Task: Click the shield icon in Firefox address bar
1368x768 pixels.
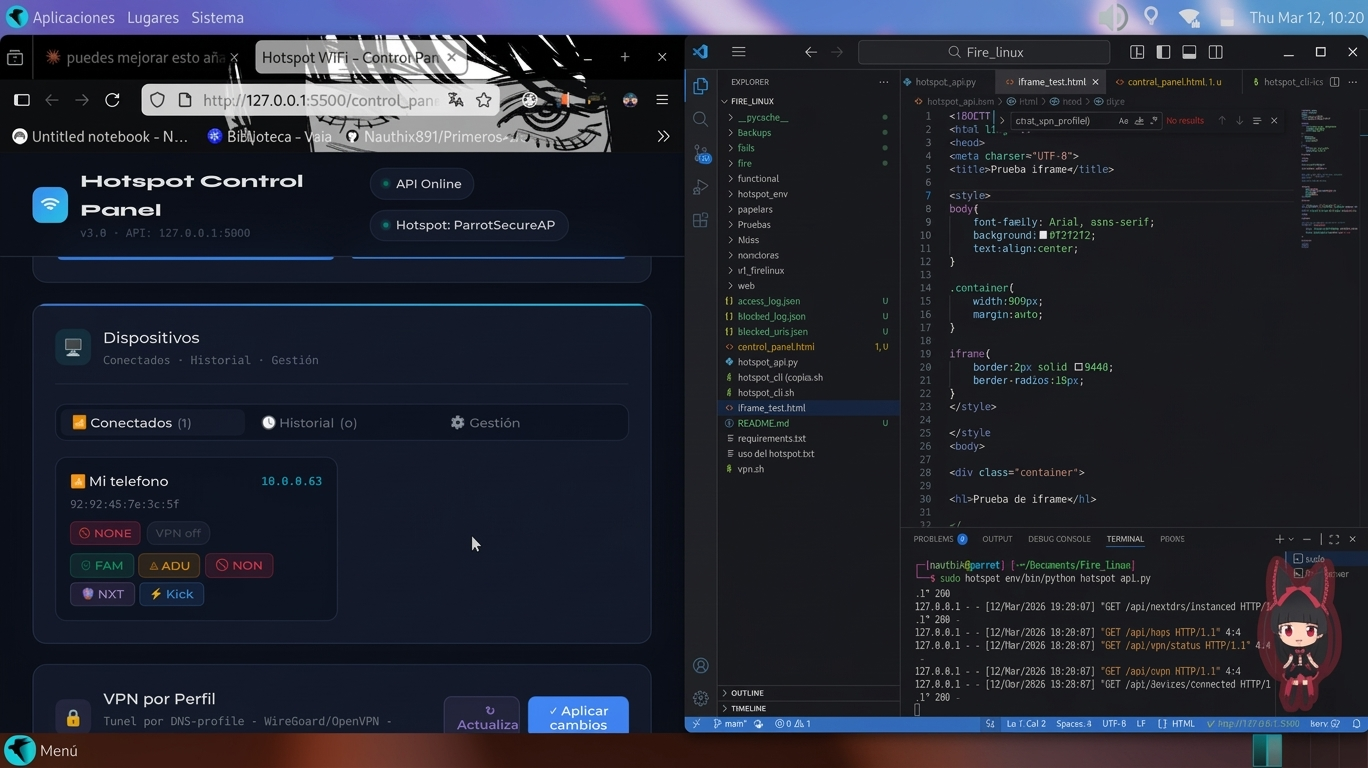Action: point(157,100)
